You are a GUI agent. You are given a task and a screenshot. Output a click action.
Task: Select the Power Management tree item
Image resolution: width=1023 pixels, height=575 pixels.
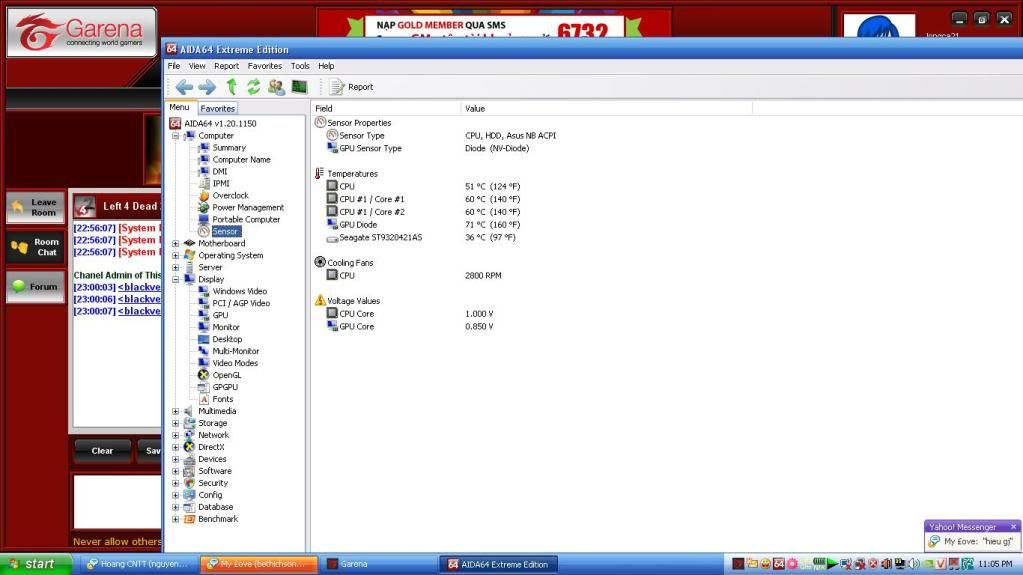[248, 208]
